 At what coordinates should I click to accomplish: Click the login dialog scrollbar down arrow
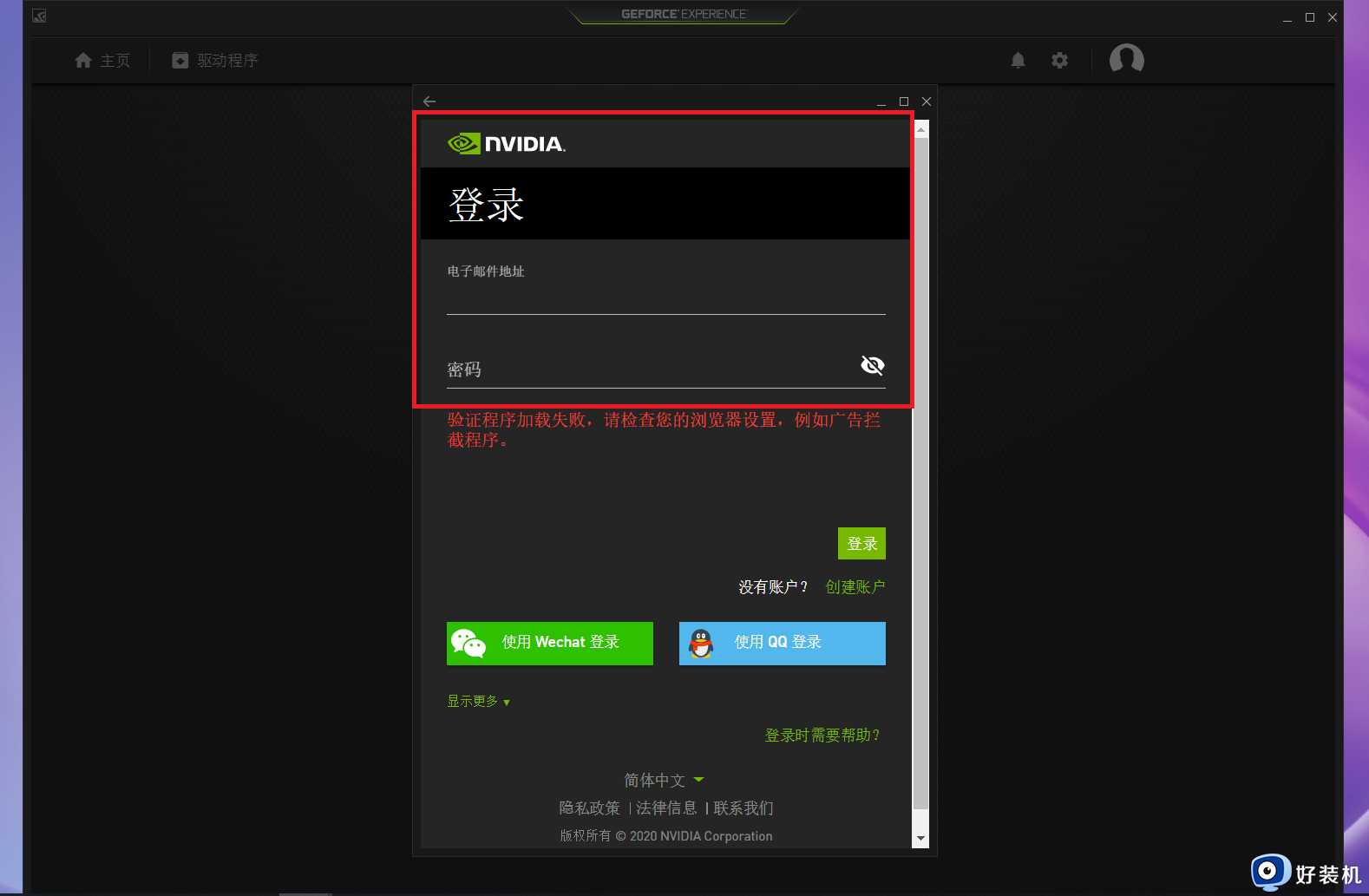[920, 840]
